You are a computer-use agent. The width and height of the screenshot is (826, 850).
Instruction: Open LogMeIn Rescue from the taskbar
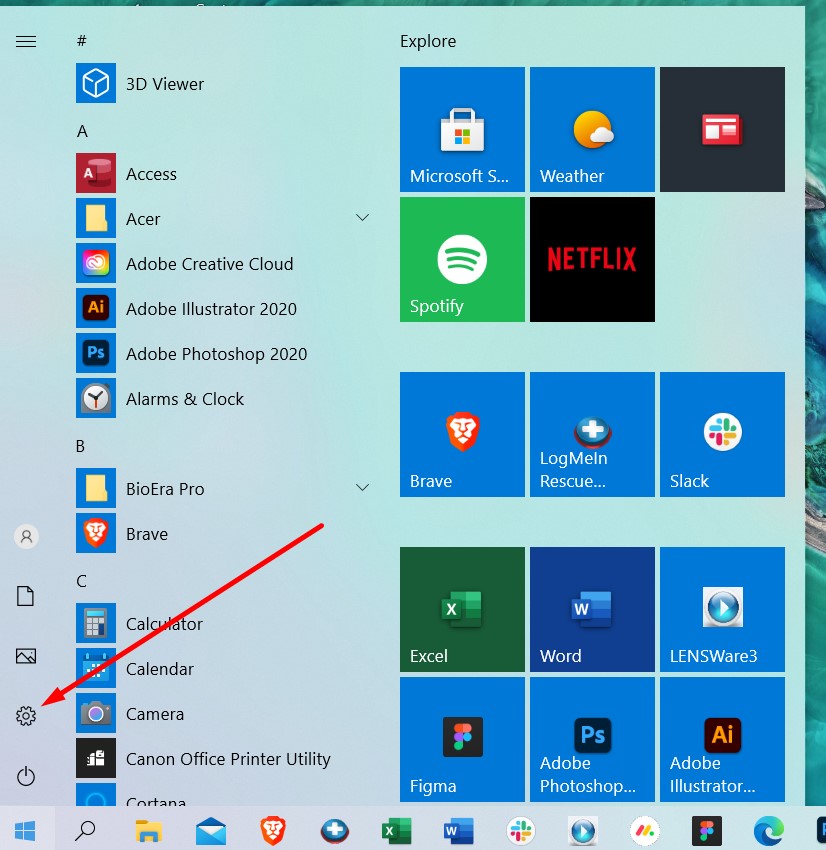tap(335, 830)
